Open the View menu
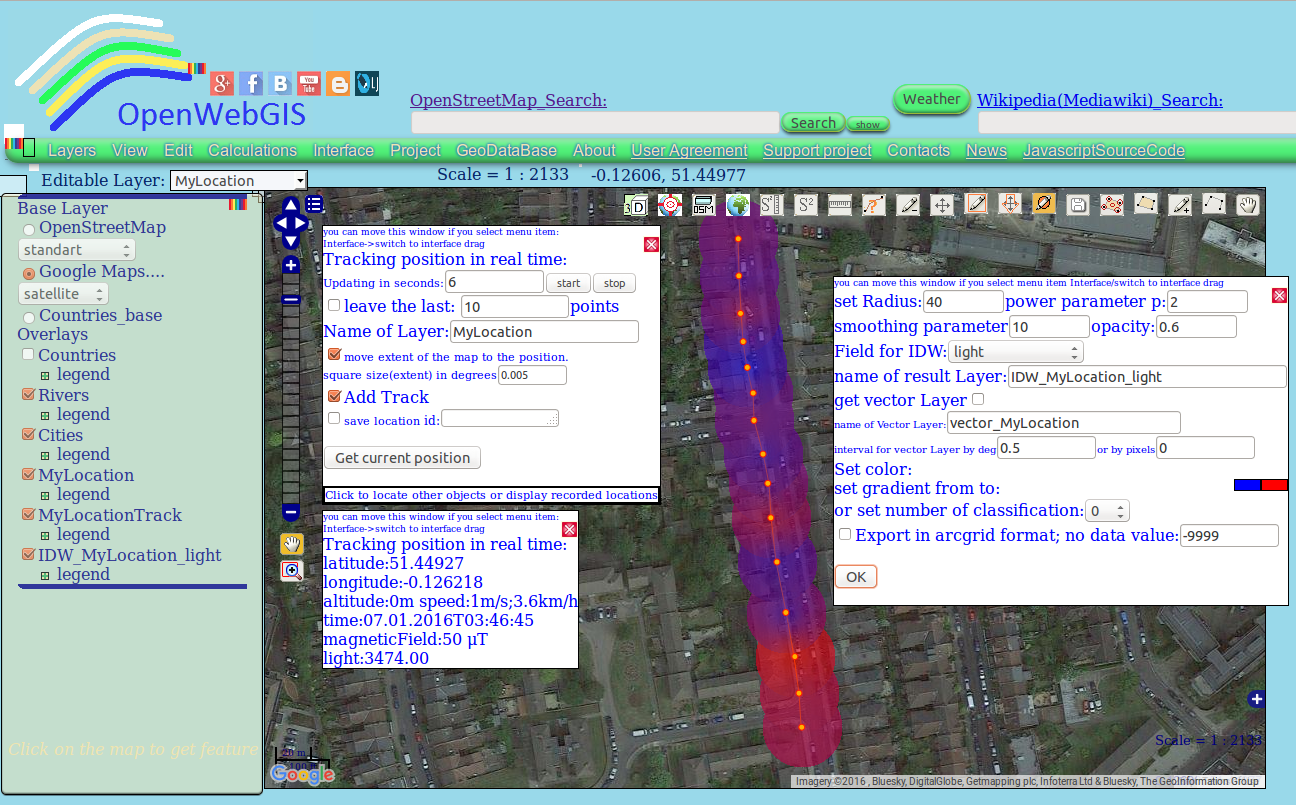This screenshot has width=1296, height=805. pos(130,151)
